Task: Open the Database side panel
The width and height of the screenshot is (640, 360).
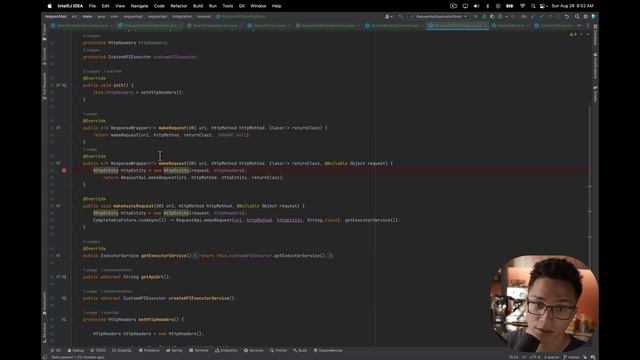Action: [596, 35]
